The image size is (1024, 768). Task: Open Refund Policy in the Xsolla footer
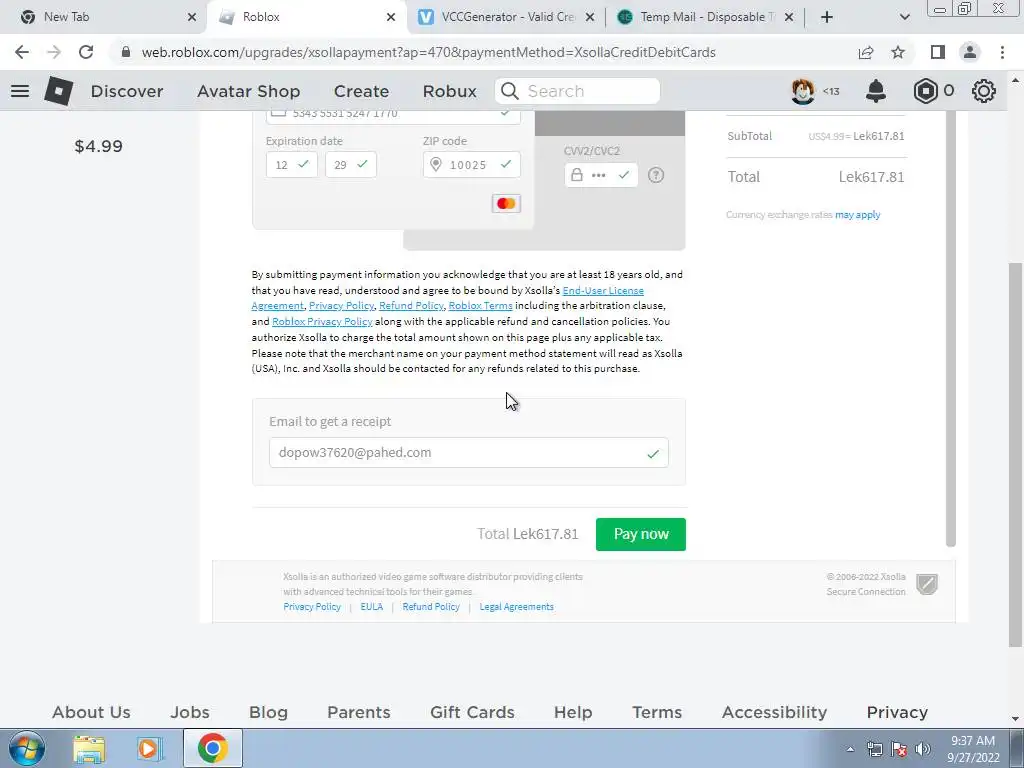click(x=431, y=607)
